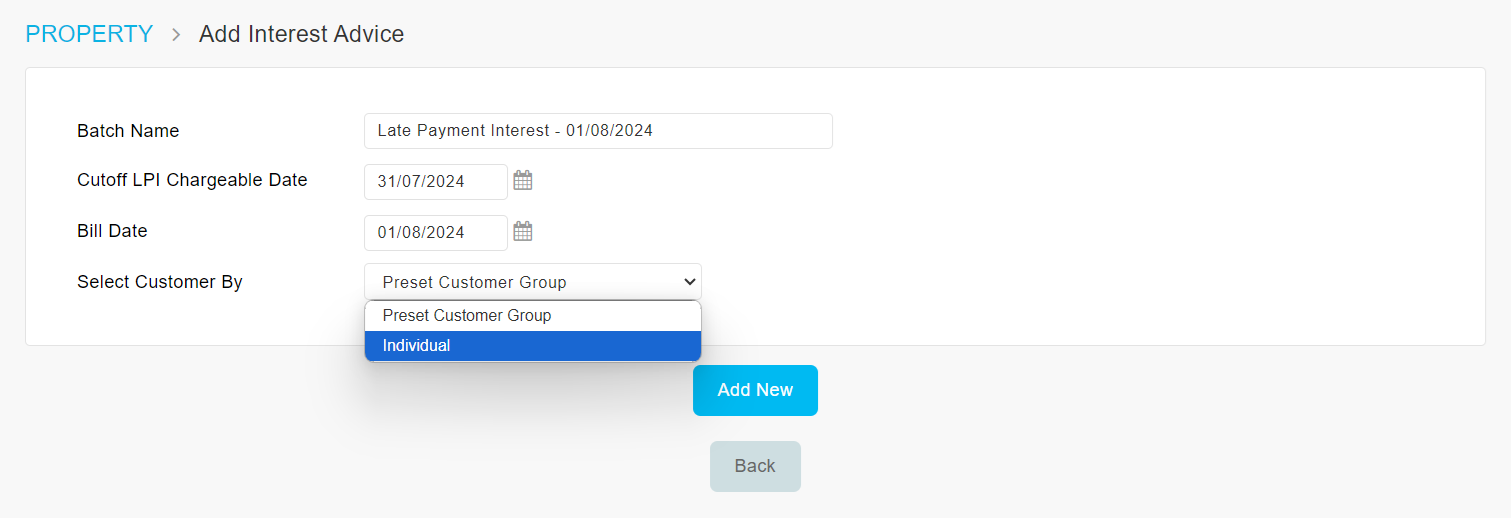Image resolution: width=1511 pixels, height=518 pixels.
Task: Click the arrow on the customer dropdown
Action: tap(689, 282)
